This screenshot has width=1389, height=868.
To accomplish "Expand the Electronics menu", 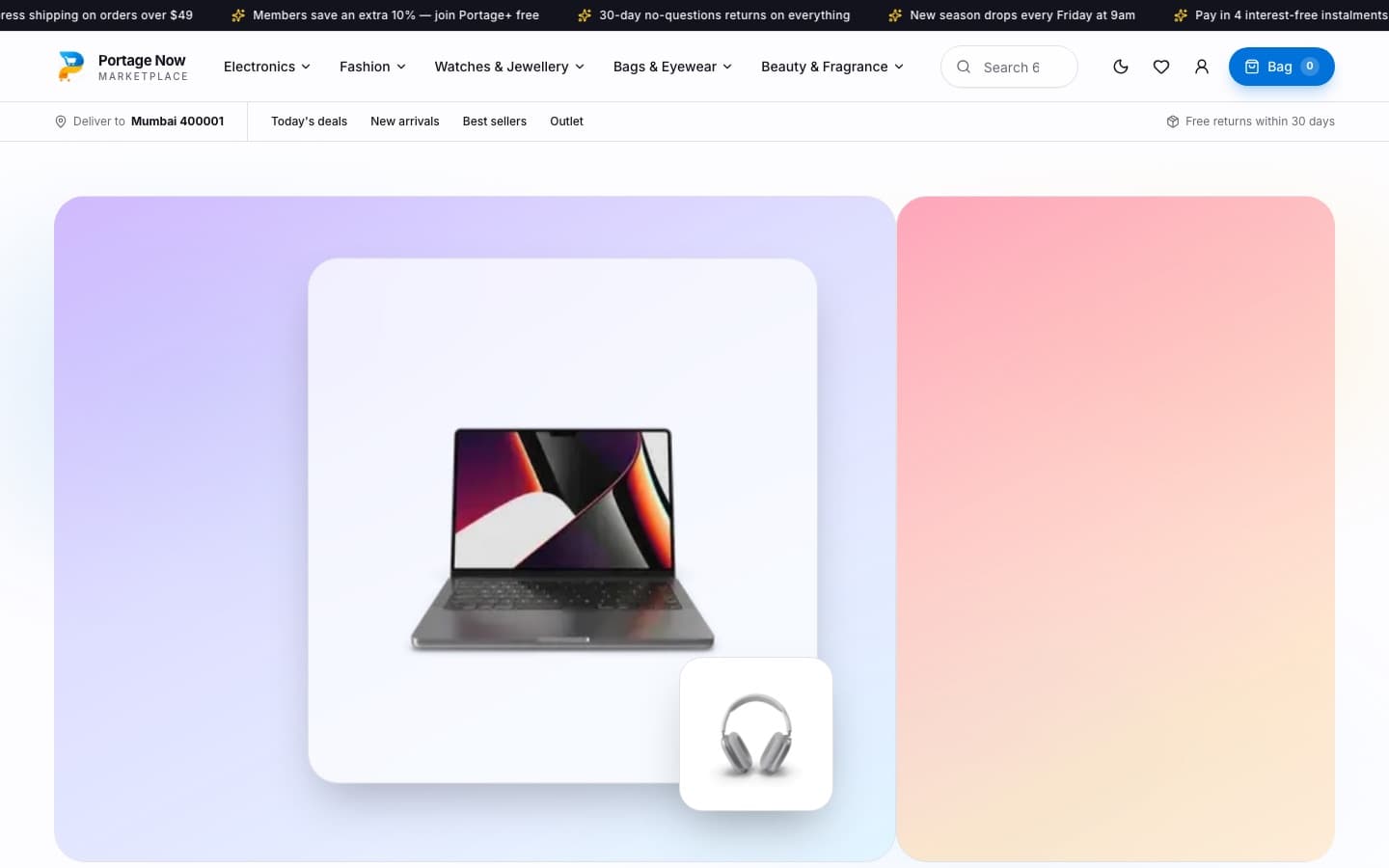I will point(267,67).
